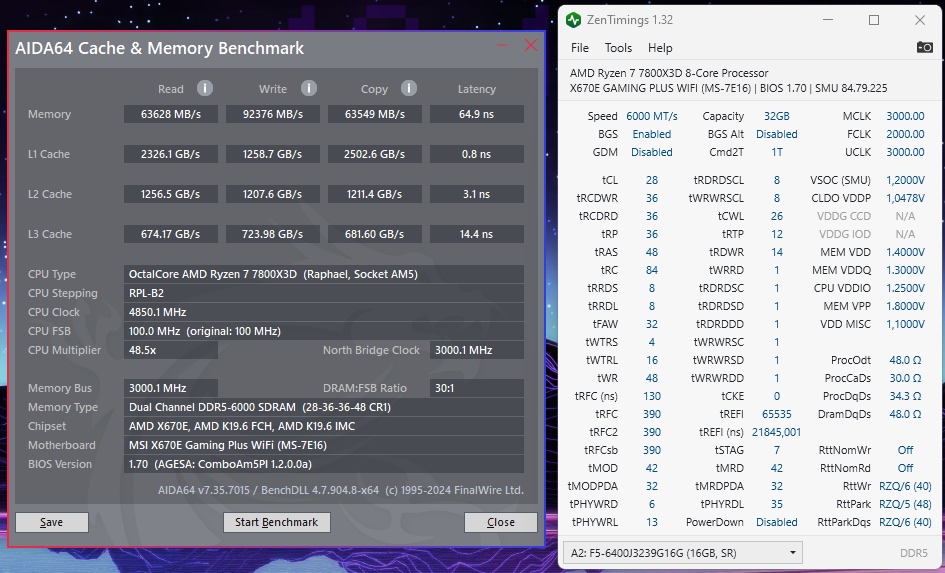Open the A2 memory module dropdown
Viewport: 945px width, 573px height.
(682, 553)
